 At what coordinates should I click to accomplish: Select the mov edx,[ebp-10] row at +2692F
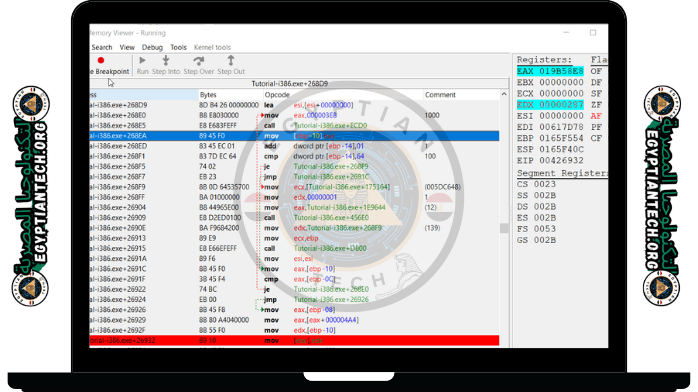[x=294, y=330]
